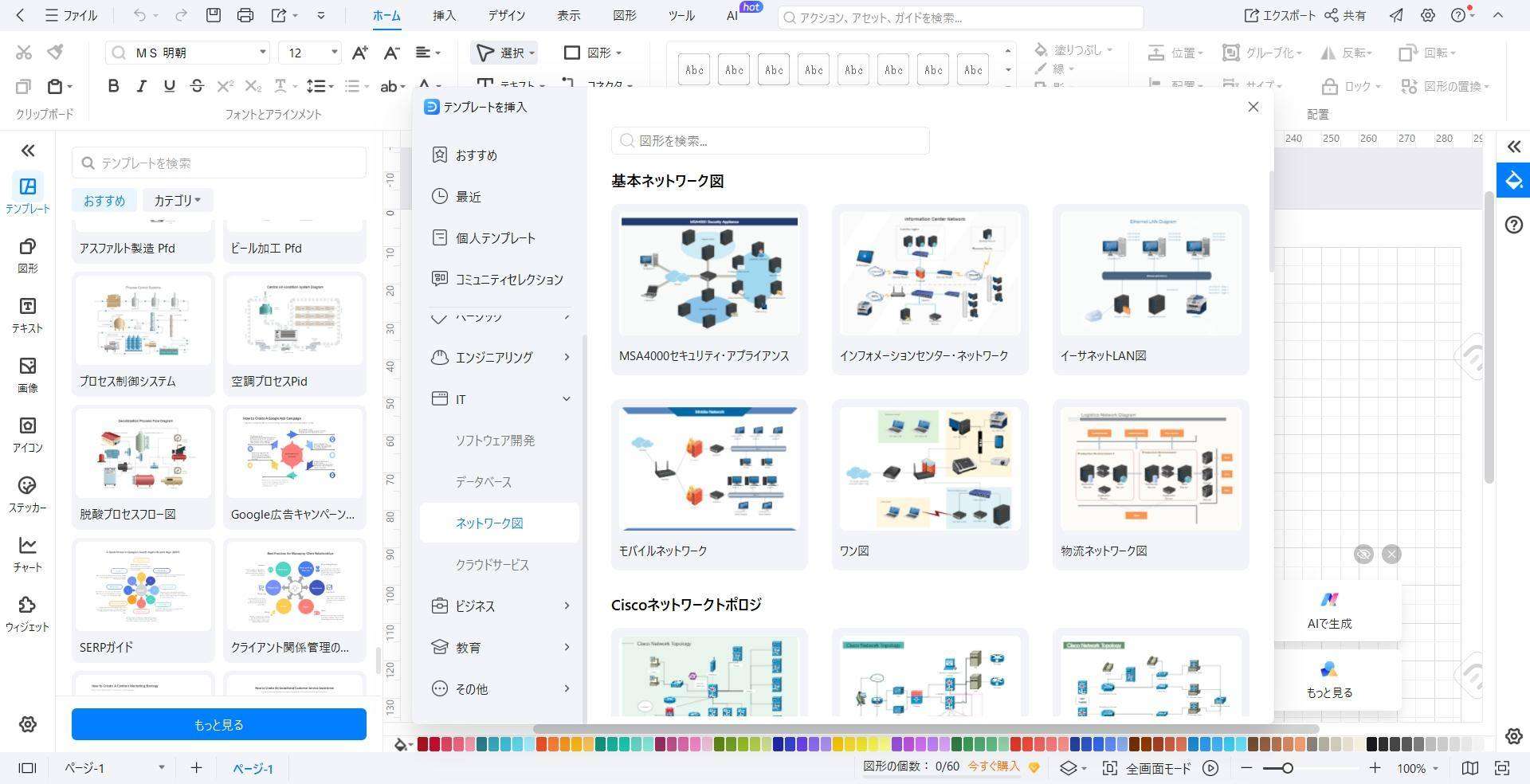Toggle italic formatting
This screenshot has width=1530, height=784.
pyautogui.click(x=141, y=86)
